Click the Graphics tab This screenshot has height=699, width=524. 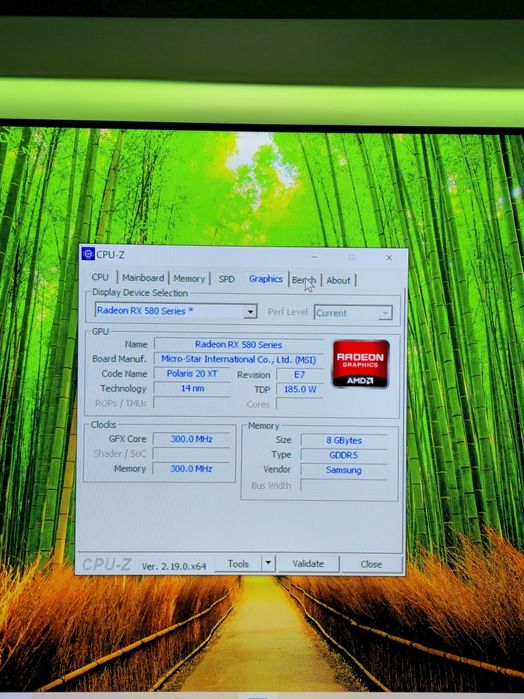click(x=266, y=279)
